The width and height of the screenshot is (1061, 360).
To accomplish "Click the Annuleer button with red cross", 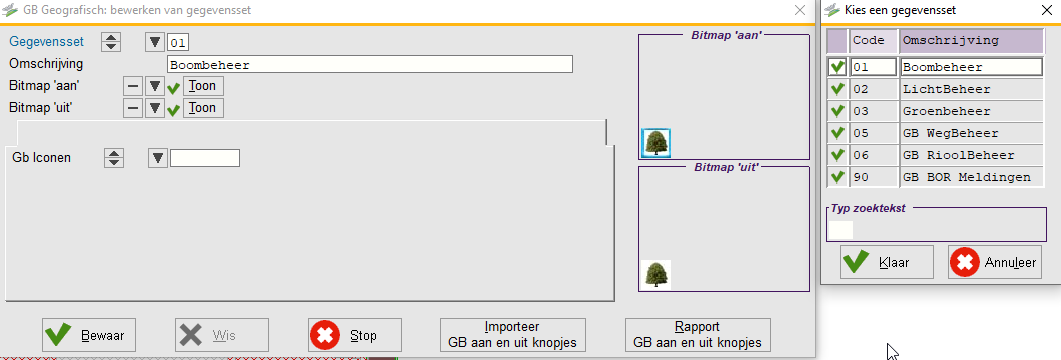I will (995, 263).
